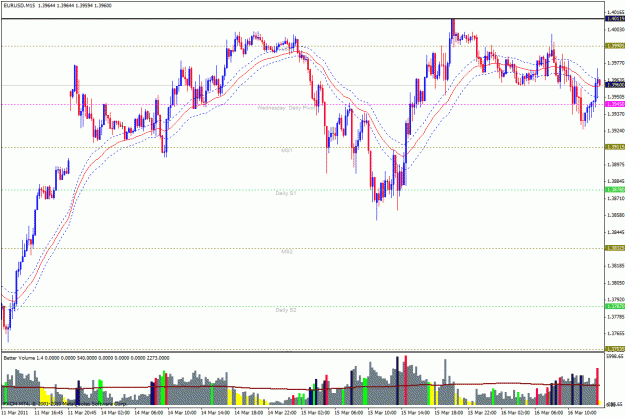Screen dimensions: 625x417
Task: Click the 'Daily S2' level label
Action: (286, 310)
